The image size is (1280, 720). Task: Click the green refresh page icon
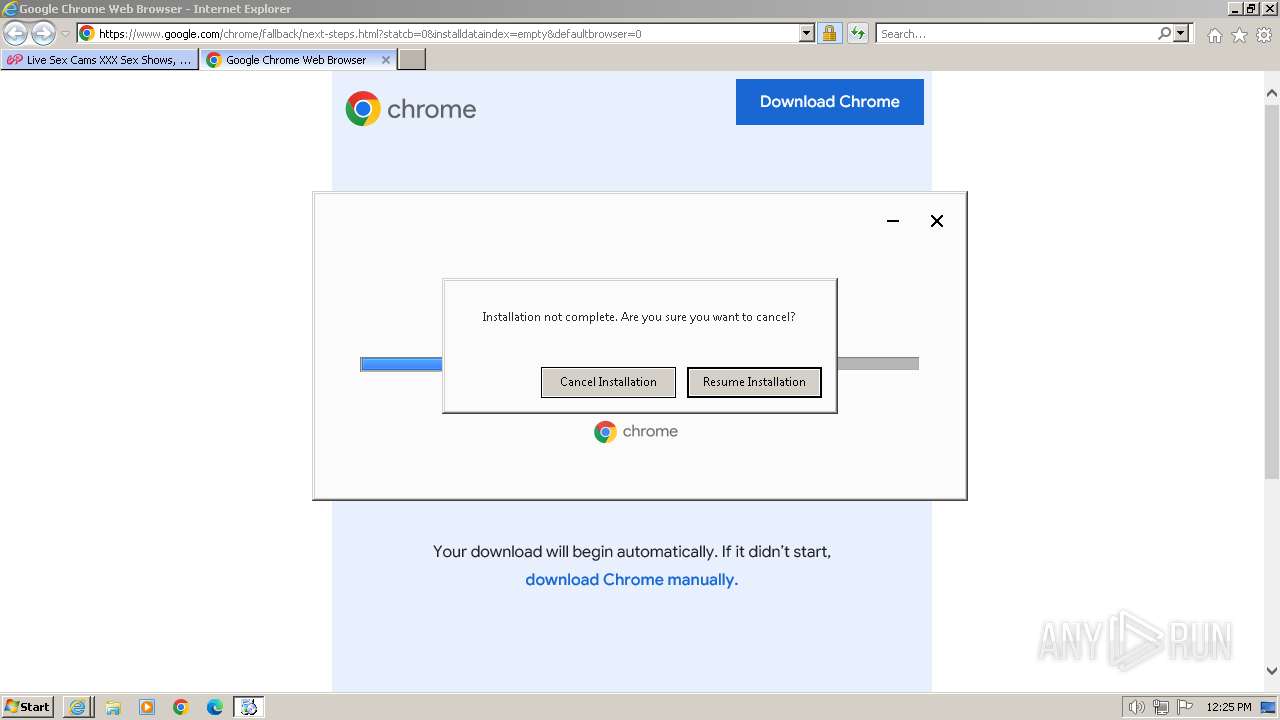[x=858, y=33]
